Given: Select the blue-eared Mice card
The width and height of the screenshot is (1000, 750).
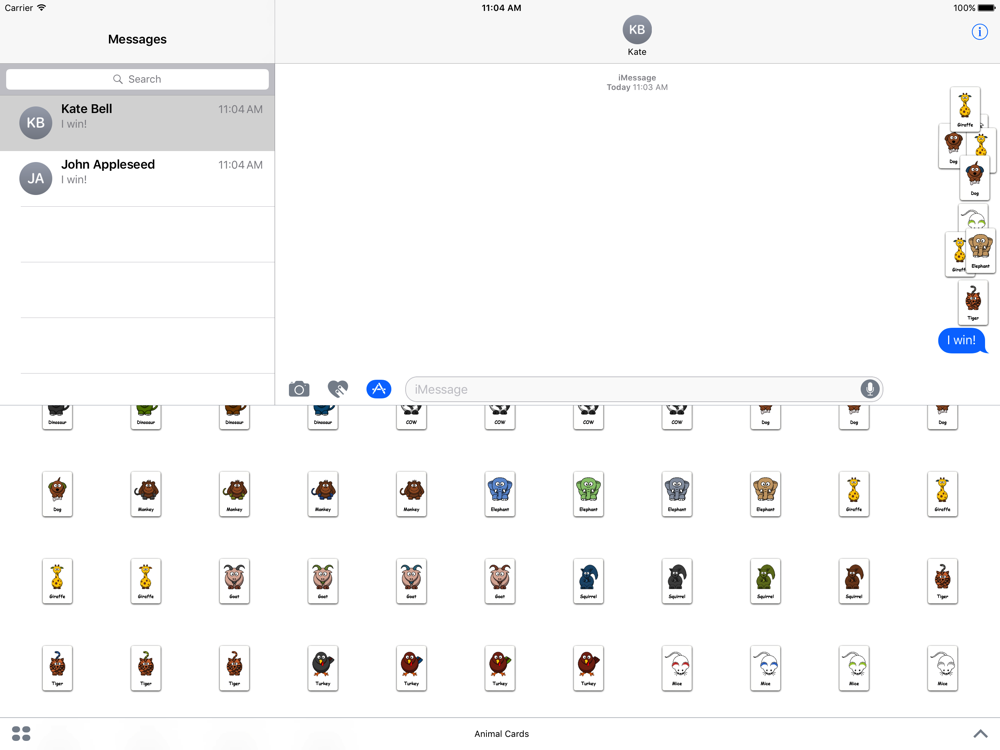Looking at the screenshot, I should [x=765, y=668].
